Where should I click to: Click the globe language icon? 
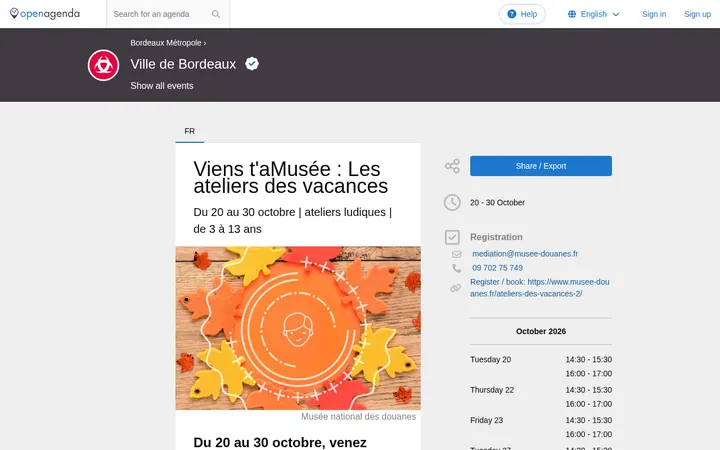point(572,14)
